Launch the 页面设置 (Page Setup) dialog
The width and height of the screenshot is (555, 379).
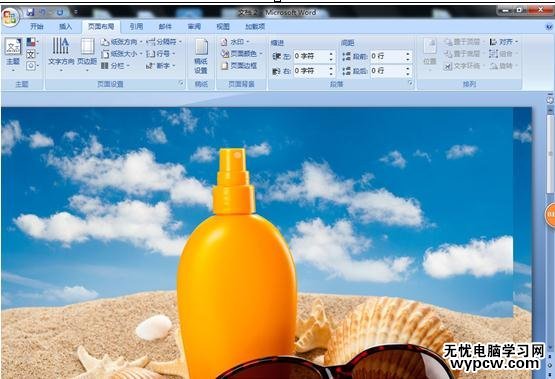[181, 84]
